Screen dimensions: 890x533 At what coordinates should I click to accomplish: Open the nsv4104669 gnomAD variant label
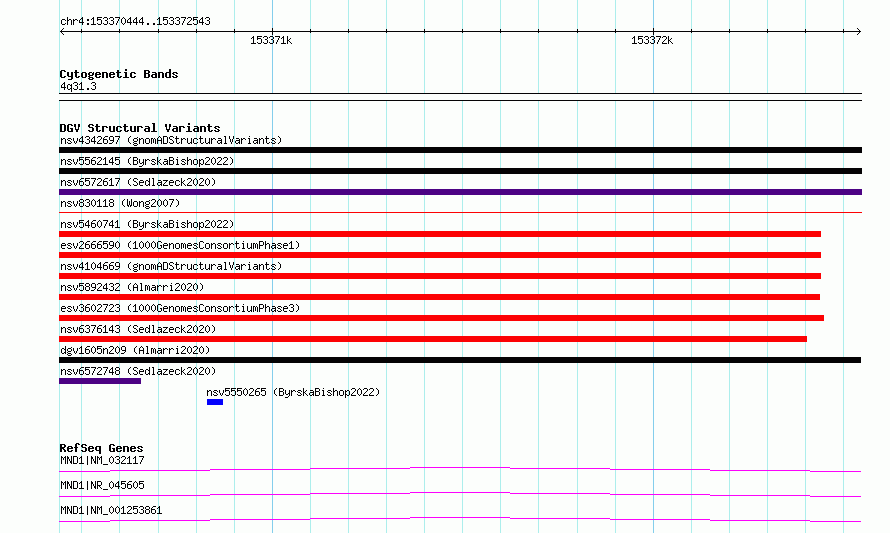(171, 266)
